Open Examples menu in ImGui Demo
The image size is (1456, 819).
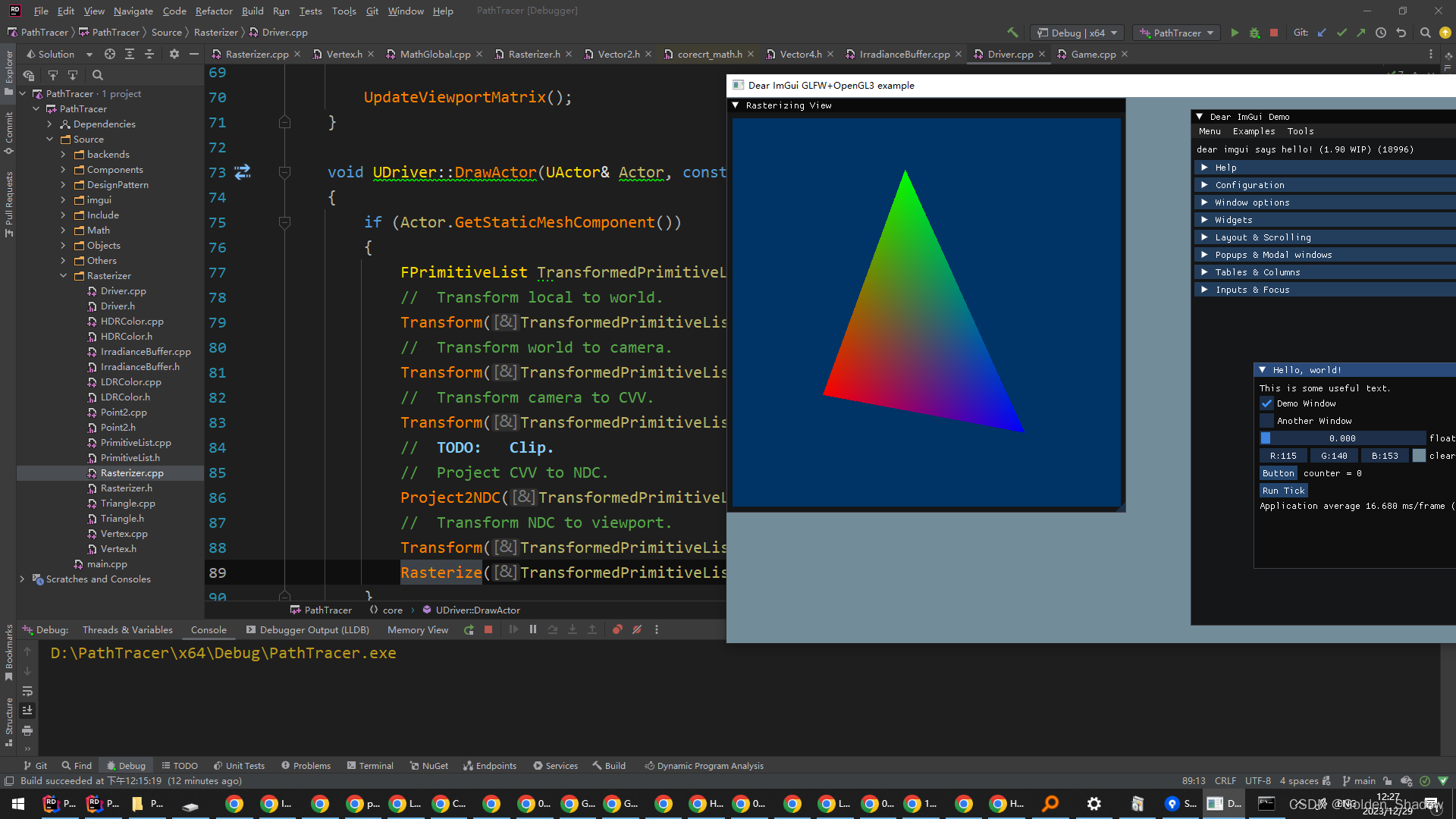click(1254, 131)
